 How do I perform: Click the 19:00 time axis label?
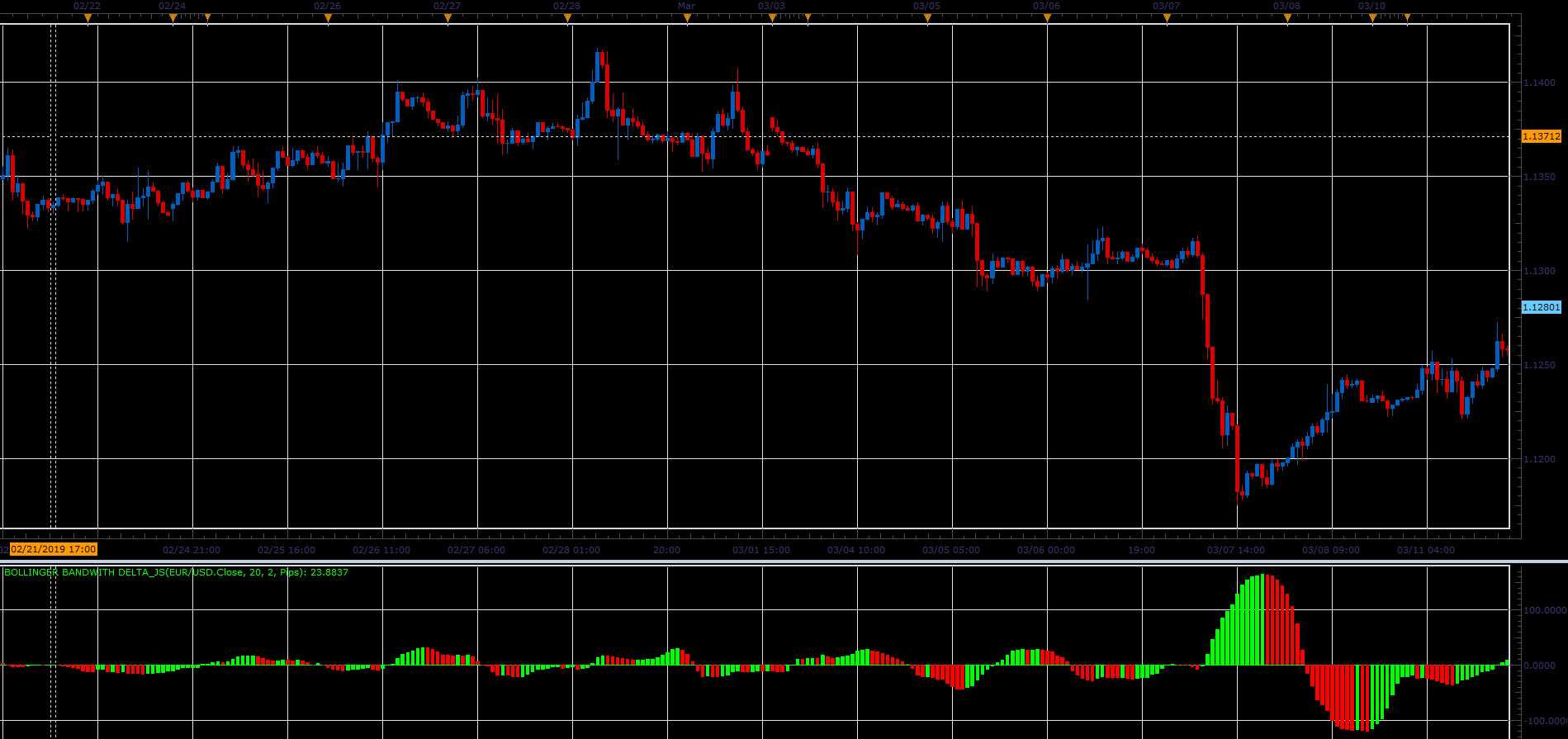coord(1141,550)
